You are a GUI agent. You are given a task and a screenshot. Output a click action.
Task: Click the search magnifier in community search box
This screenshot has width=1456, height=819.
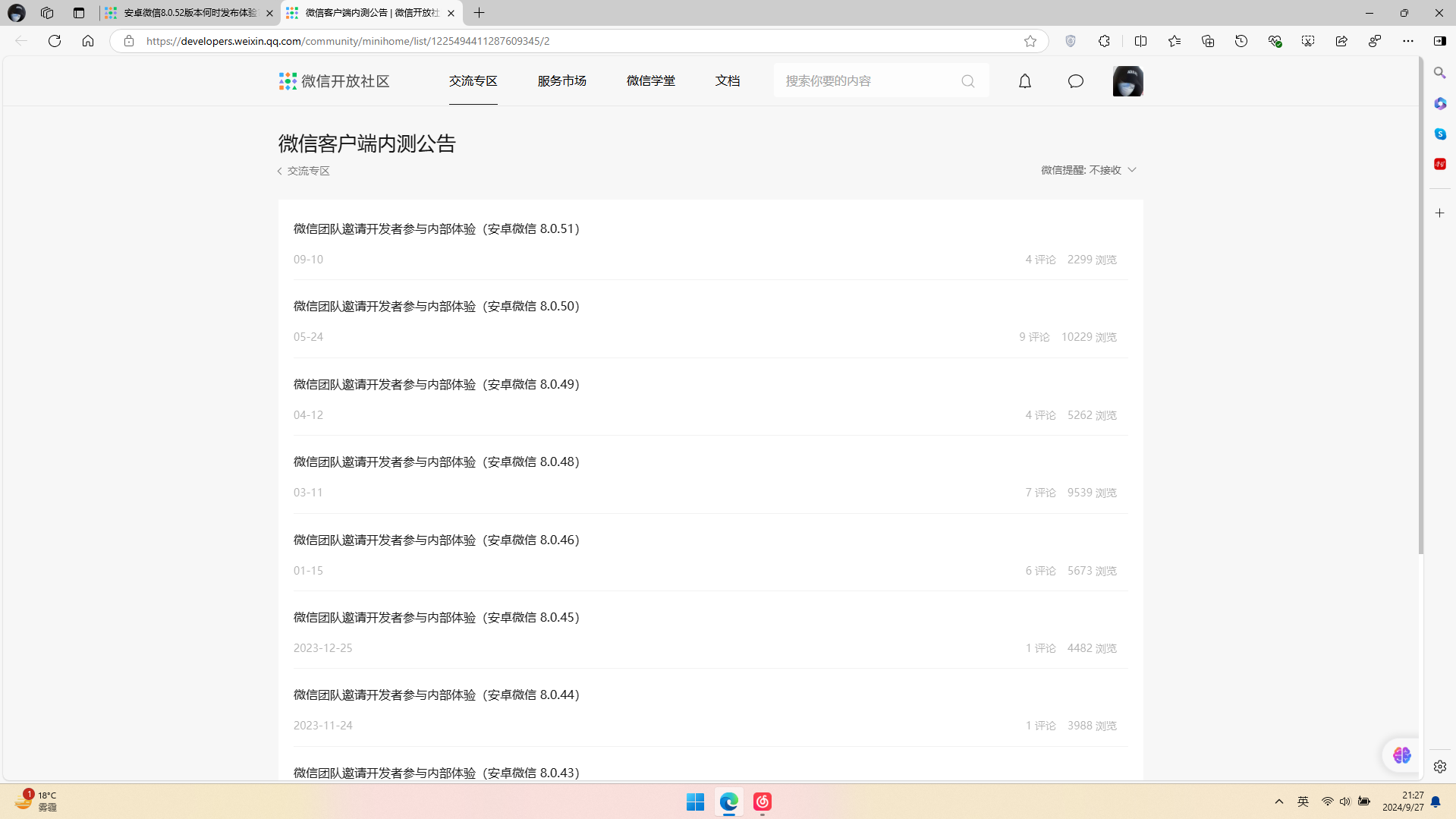967,81
